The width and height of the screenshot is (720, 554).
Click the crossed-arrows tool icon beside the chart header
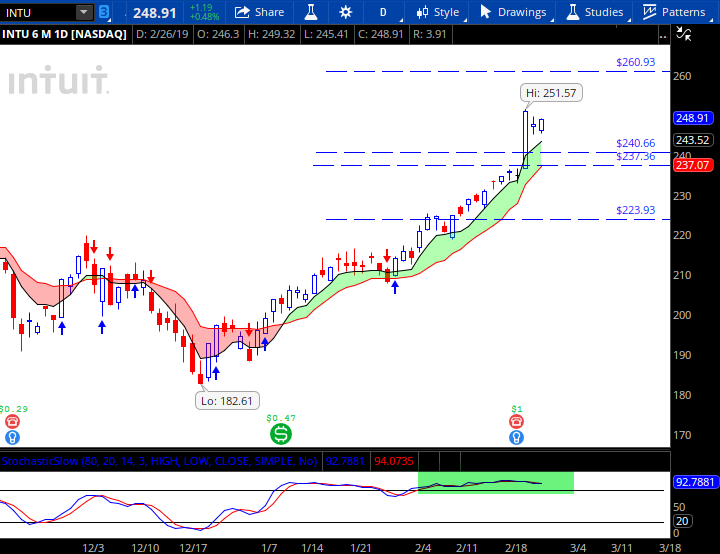pyautogui.click(x=684, y=34)
